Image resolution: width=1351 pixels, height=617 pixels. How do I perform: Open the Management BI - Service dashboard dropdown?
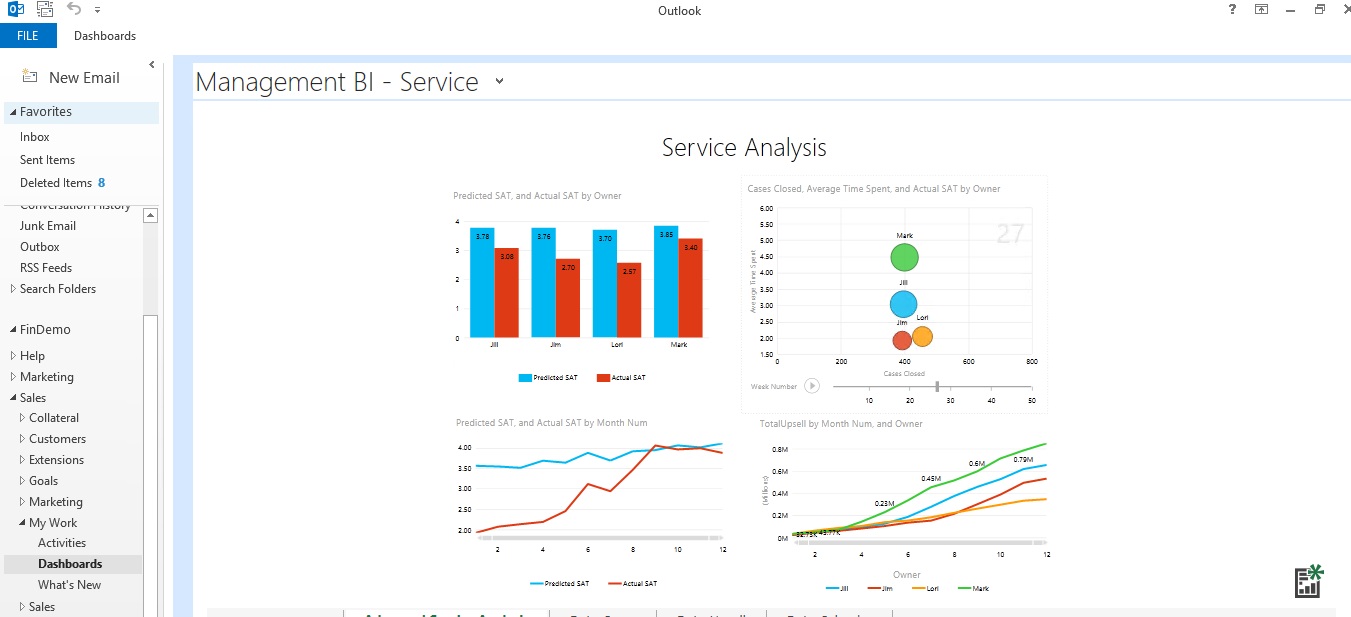(x=499, y=82)
